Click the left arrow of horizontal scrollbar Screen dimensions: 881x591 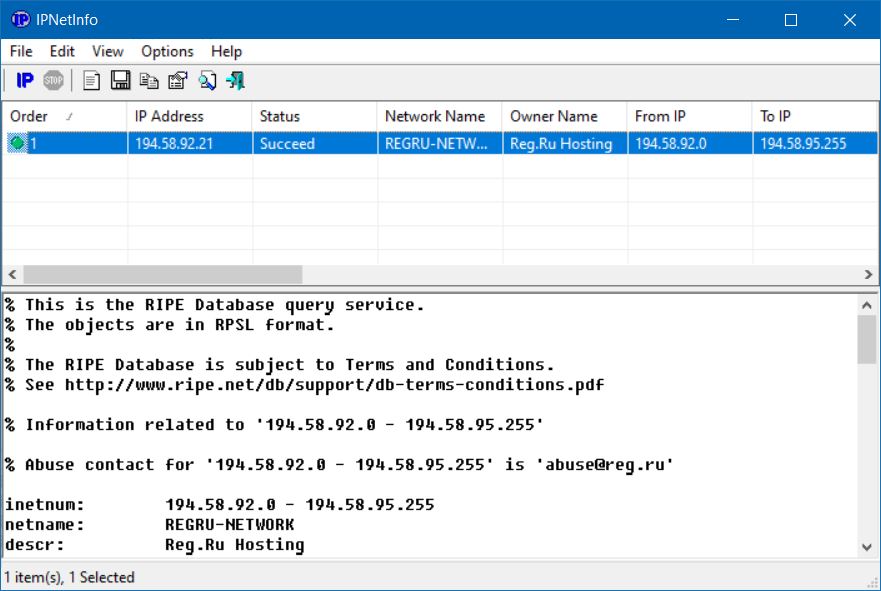12,275
